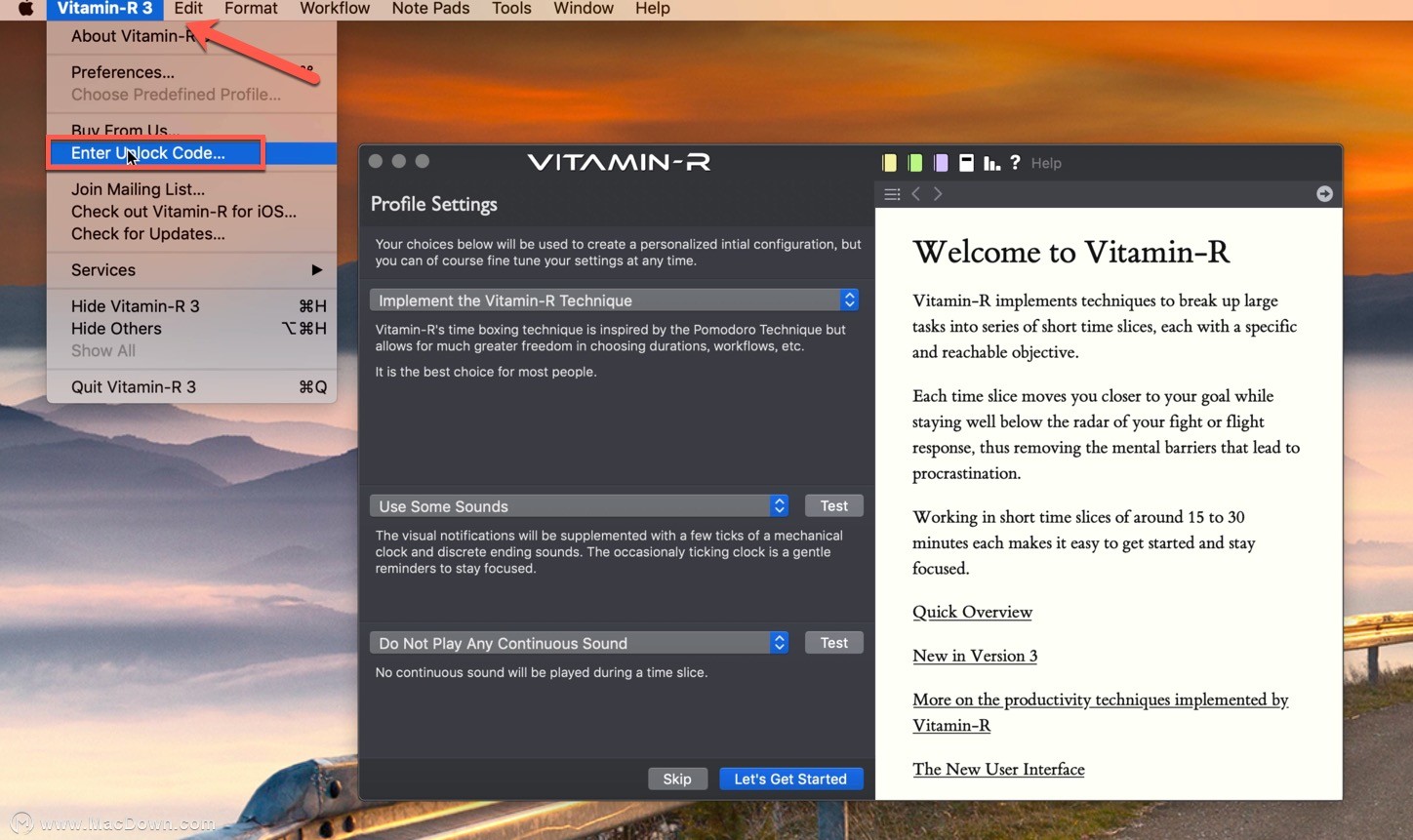1413x840 pixels.
Task: Choose About Vitamin-R menu entry
Action: (191, 36)
